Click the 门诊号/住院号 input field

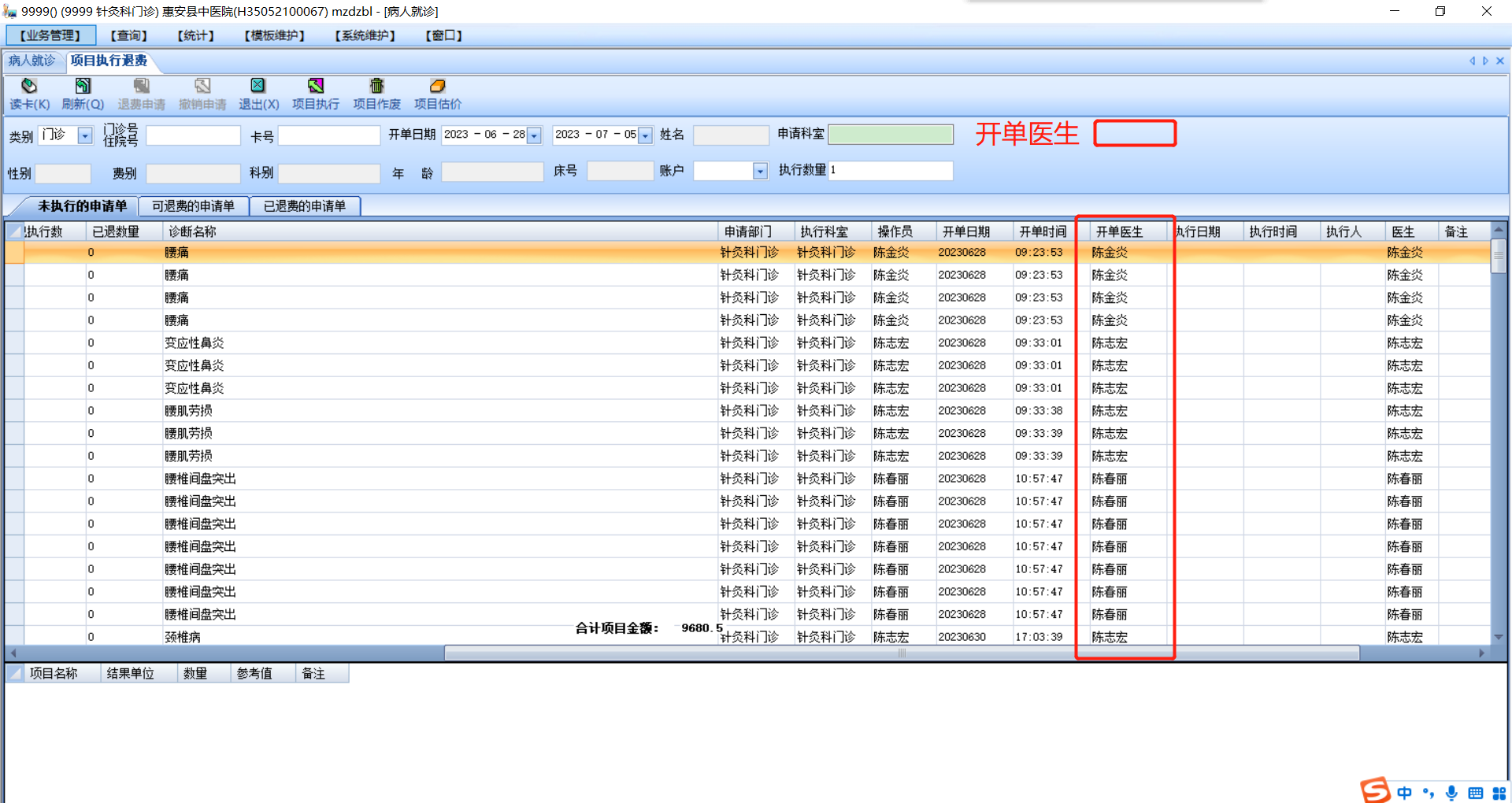193,135
